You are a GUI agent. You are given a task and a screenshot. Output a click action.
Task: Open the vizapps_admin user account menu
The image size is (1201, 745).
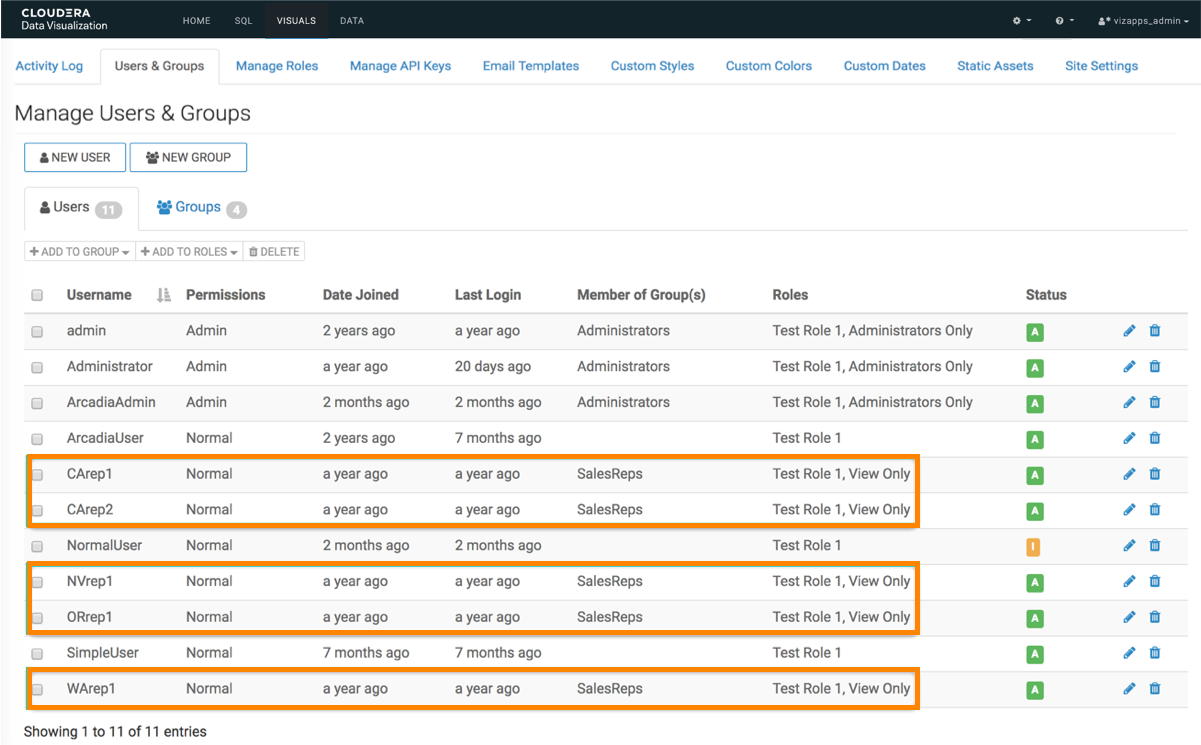(x=1143, y=21)
